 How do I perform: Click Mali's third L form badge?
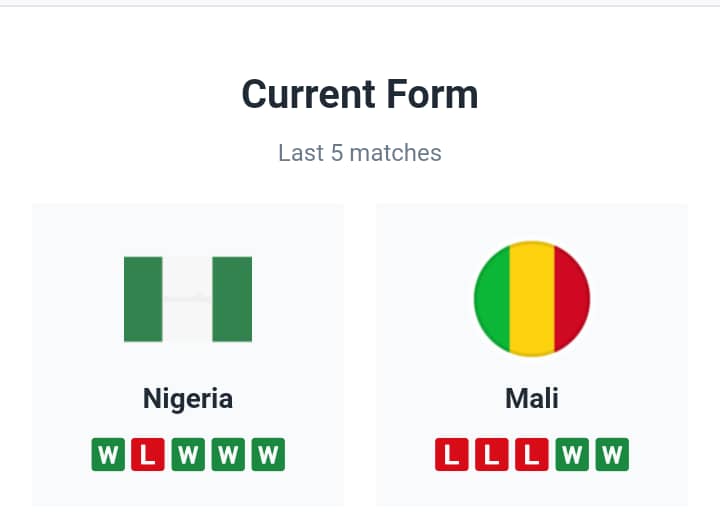tap(532, 455)
